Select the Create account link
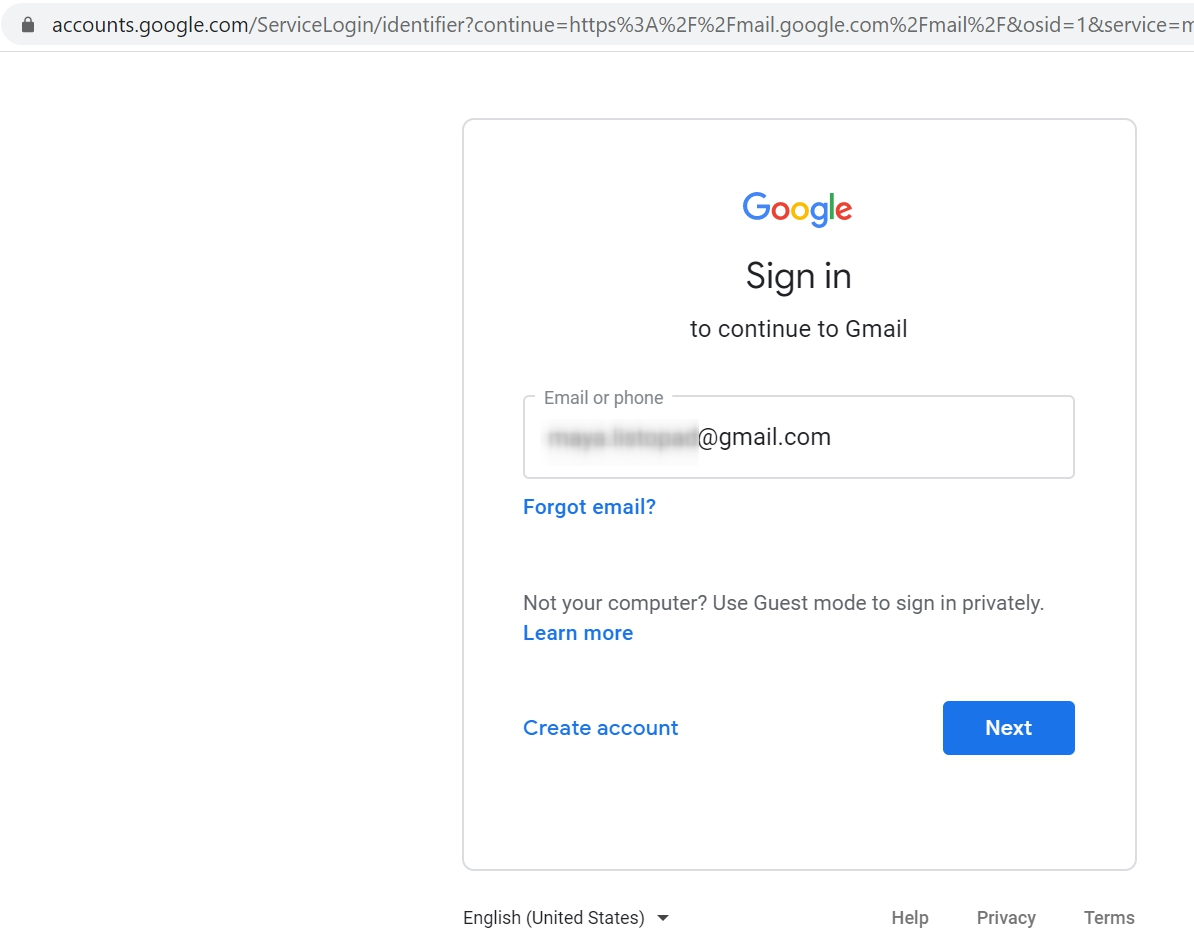Viewport: 1194px width, 945px height. pos(600,728)
